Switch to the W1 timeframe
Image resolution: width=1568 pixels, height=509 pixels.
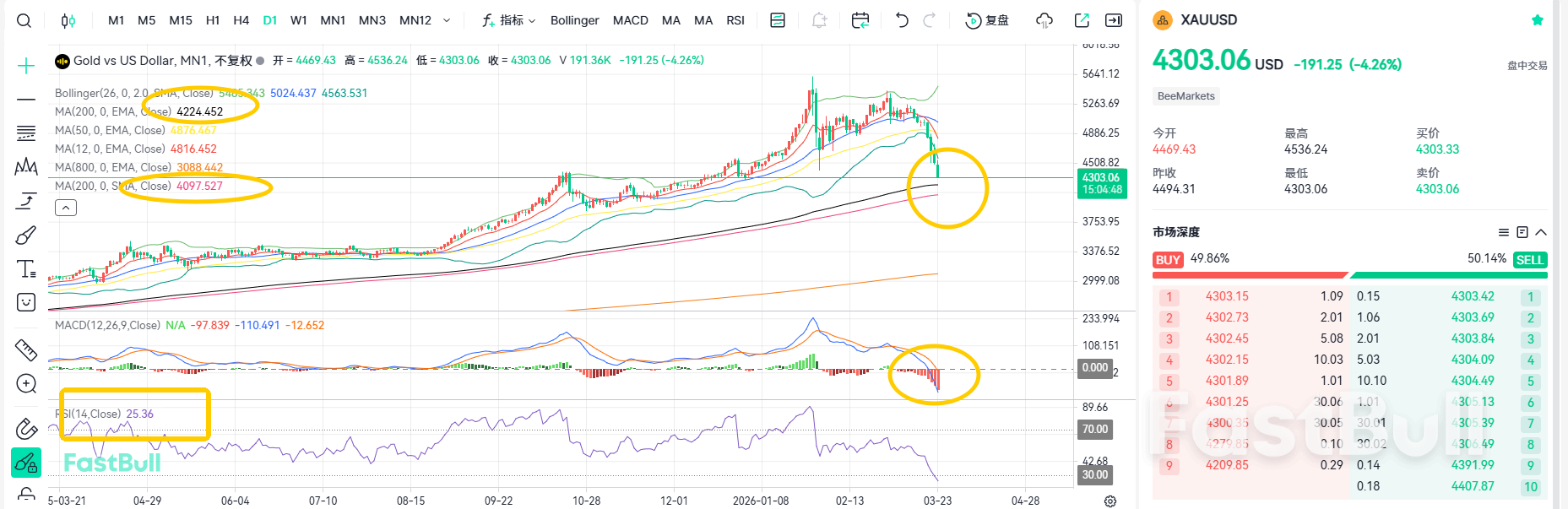[299, 20]
